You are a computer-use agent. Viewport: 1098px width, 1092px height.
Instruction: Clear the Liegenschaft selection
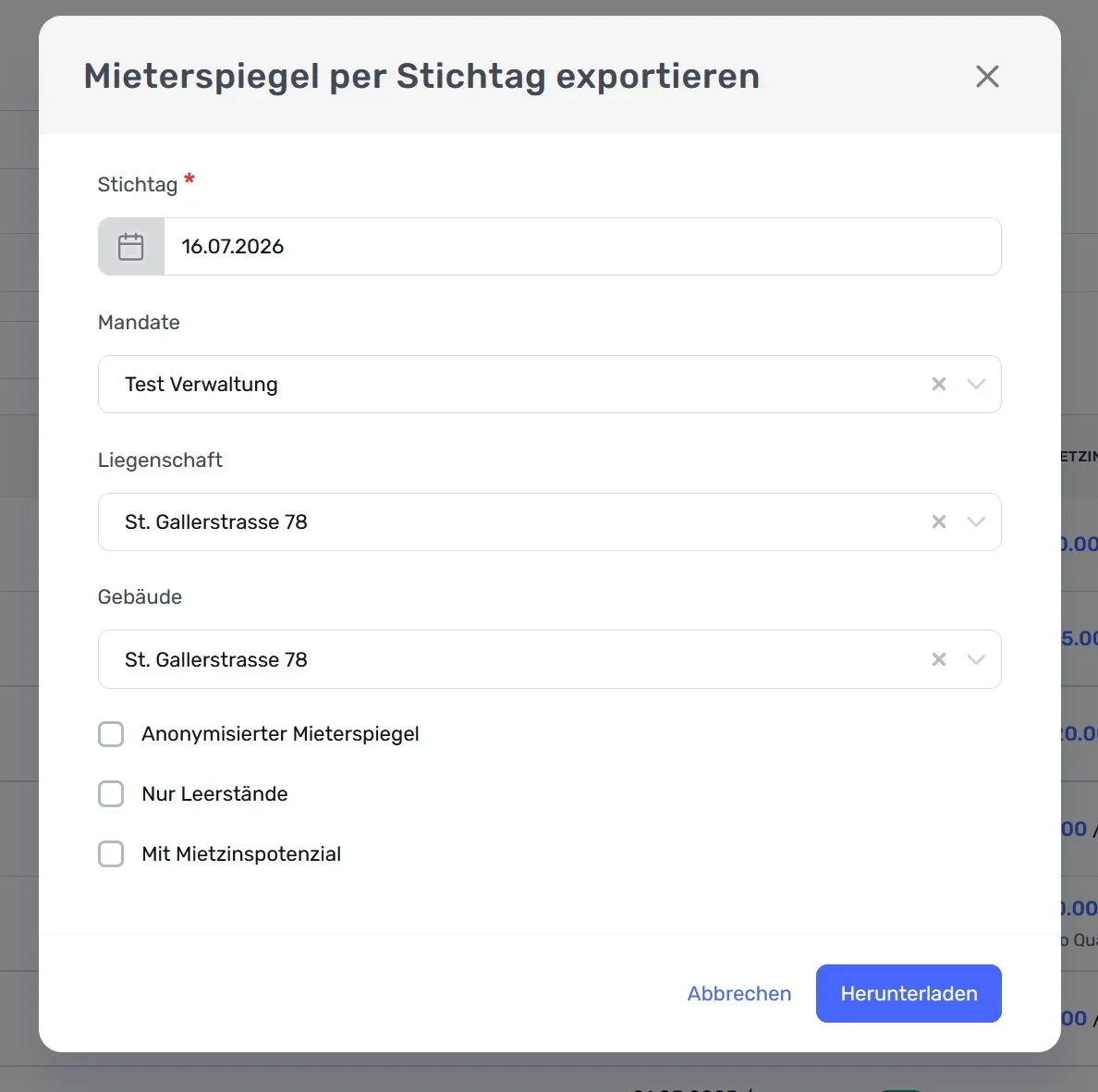click(939, 521)
